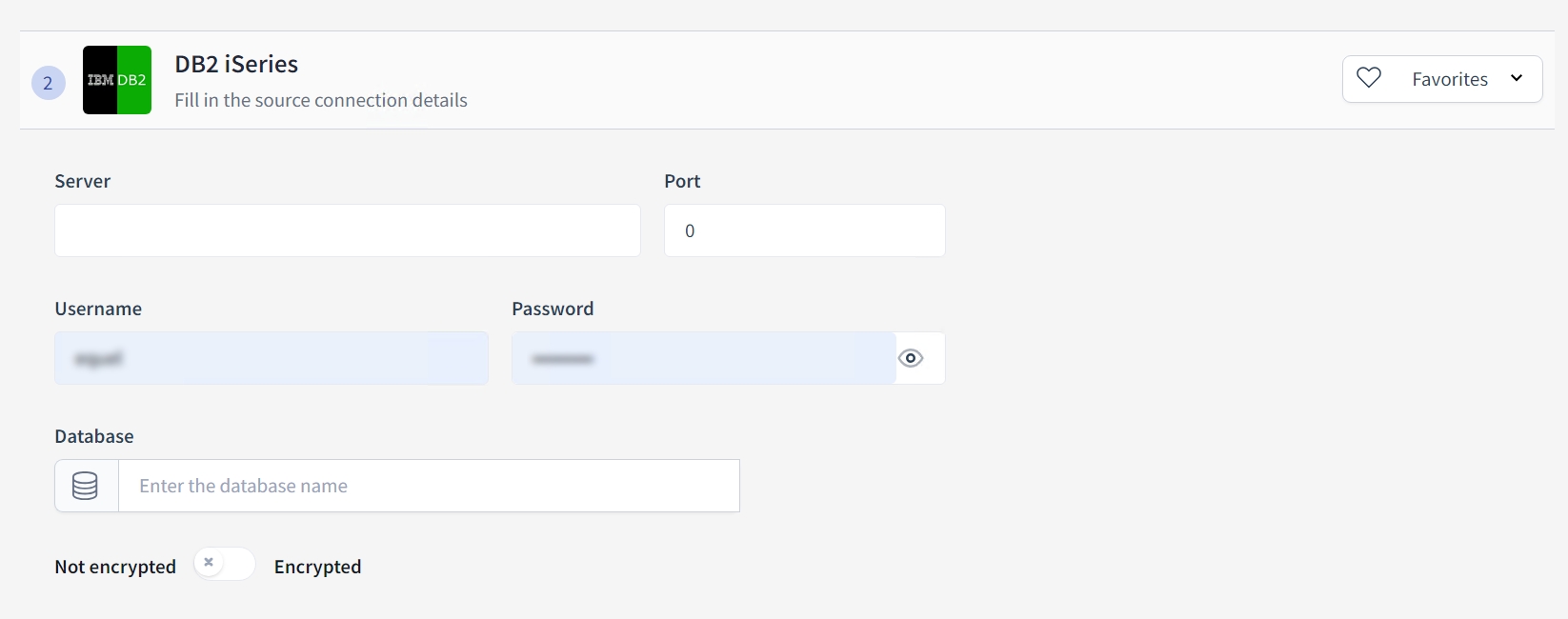Click the "Encrypted" label text

point(317,567)
